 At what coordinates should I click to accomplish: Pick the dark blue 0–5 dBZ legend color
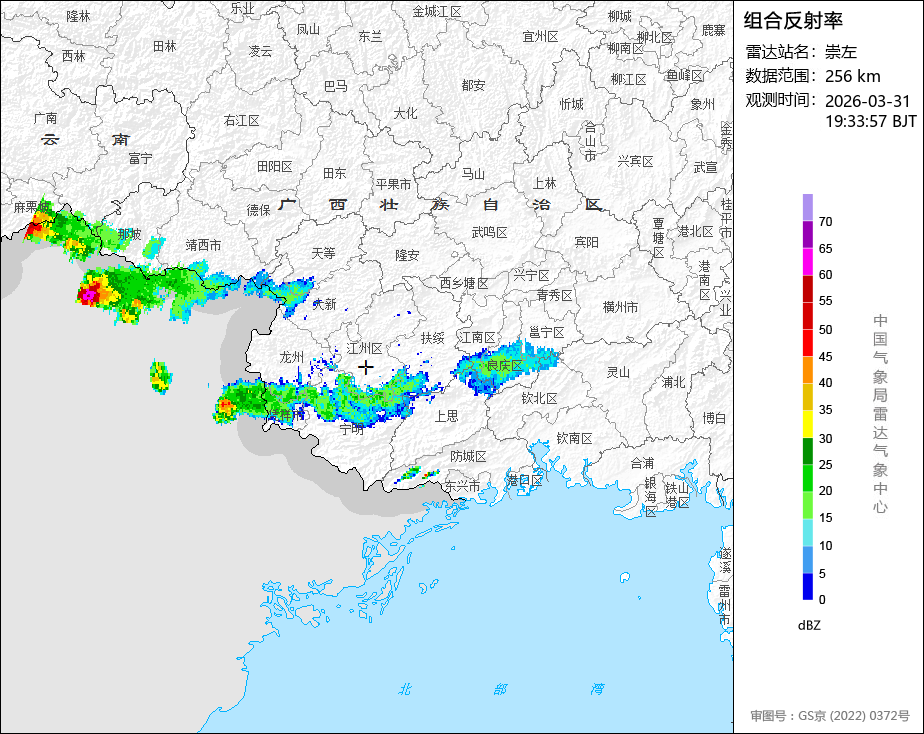[807, 587]
